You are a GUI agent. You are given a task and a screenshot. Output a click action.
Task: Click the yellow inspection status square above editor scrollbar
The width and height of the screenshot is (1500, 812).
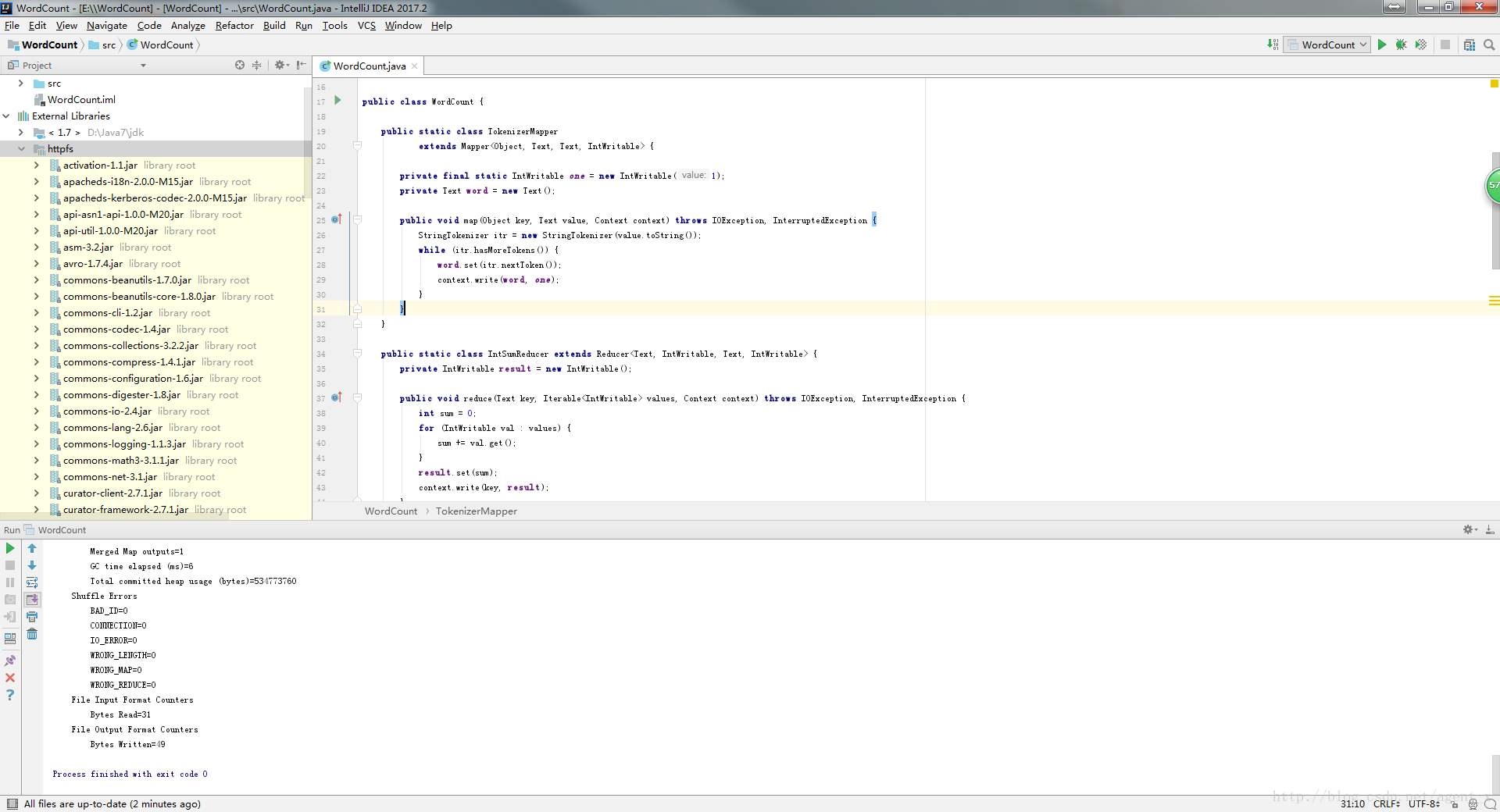click(1494, 84)
